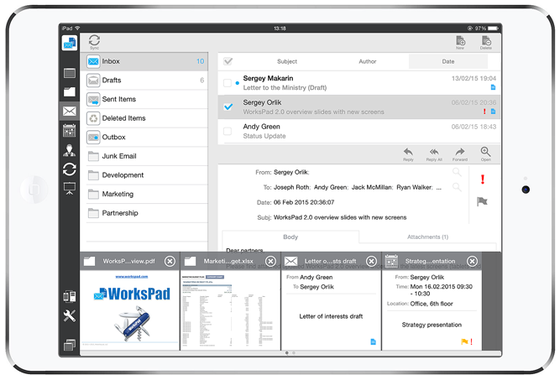
Task: Close the WorksPad overview pdf preview card
Action: pos(170,261)
